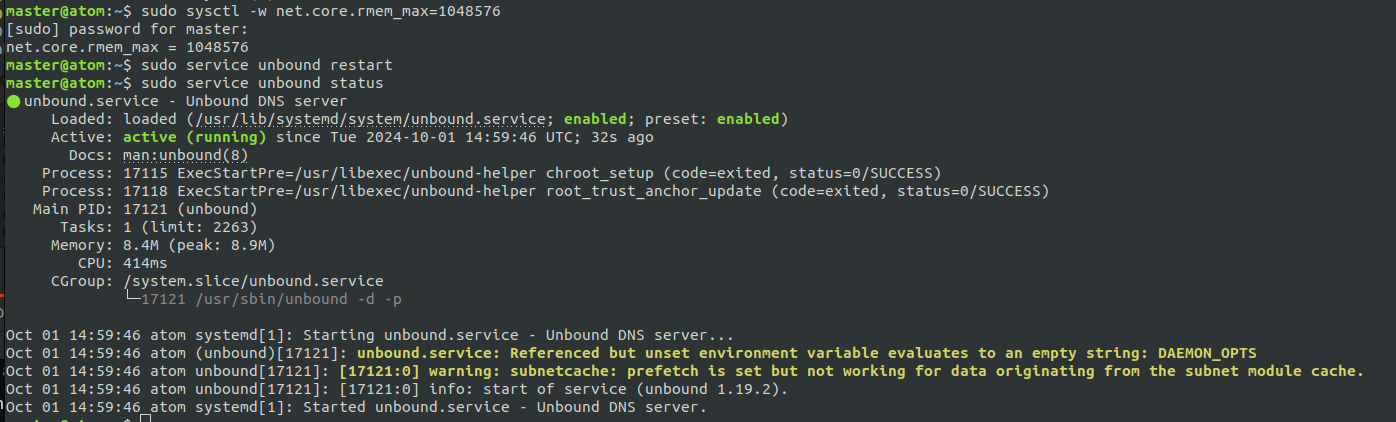The image size is (1396, 422).
Task: Click the 'Started unbound.service' log entry
Action: (x=356, y=407)
